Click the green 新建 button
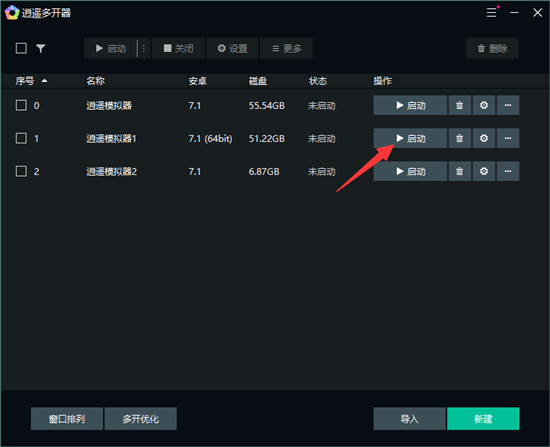This screenshot has width=550, height=447. click(483, 419)
